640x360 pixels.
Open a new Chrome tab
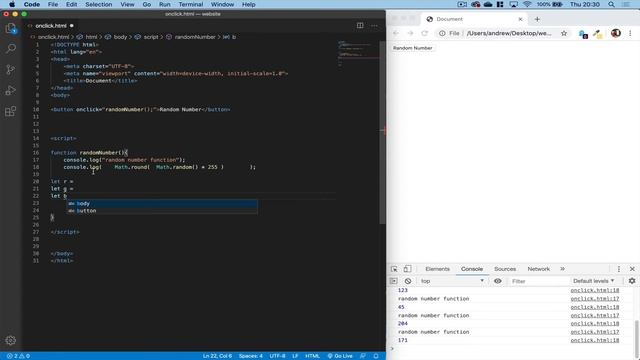click(x=537, y=19)
